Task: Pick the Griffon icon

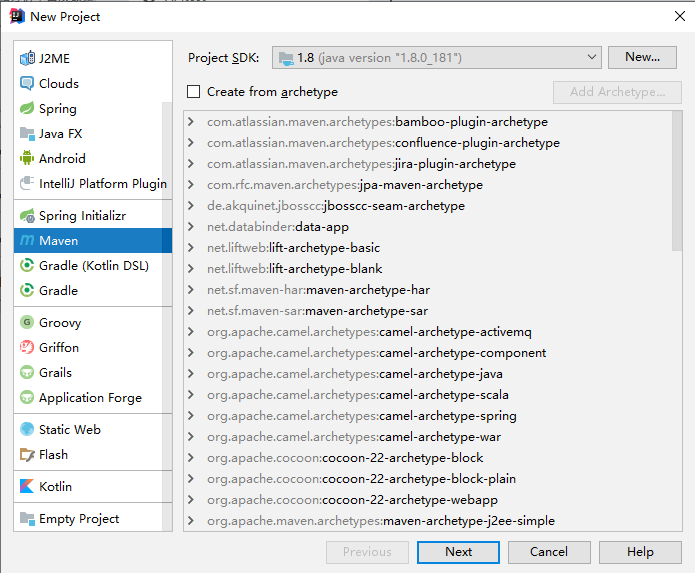Action: [x=27, y=347]
